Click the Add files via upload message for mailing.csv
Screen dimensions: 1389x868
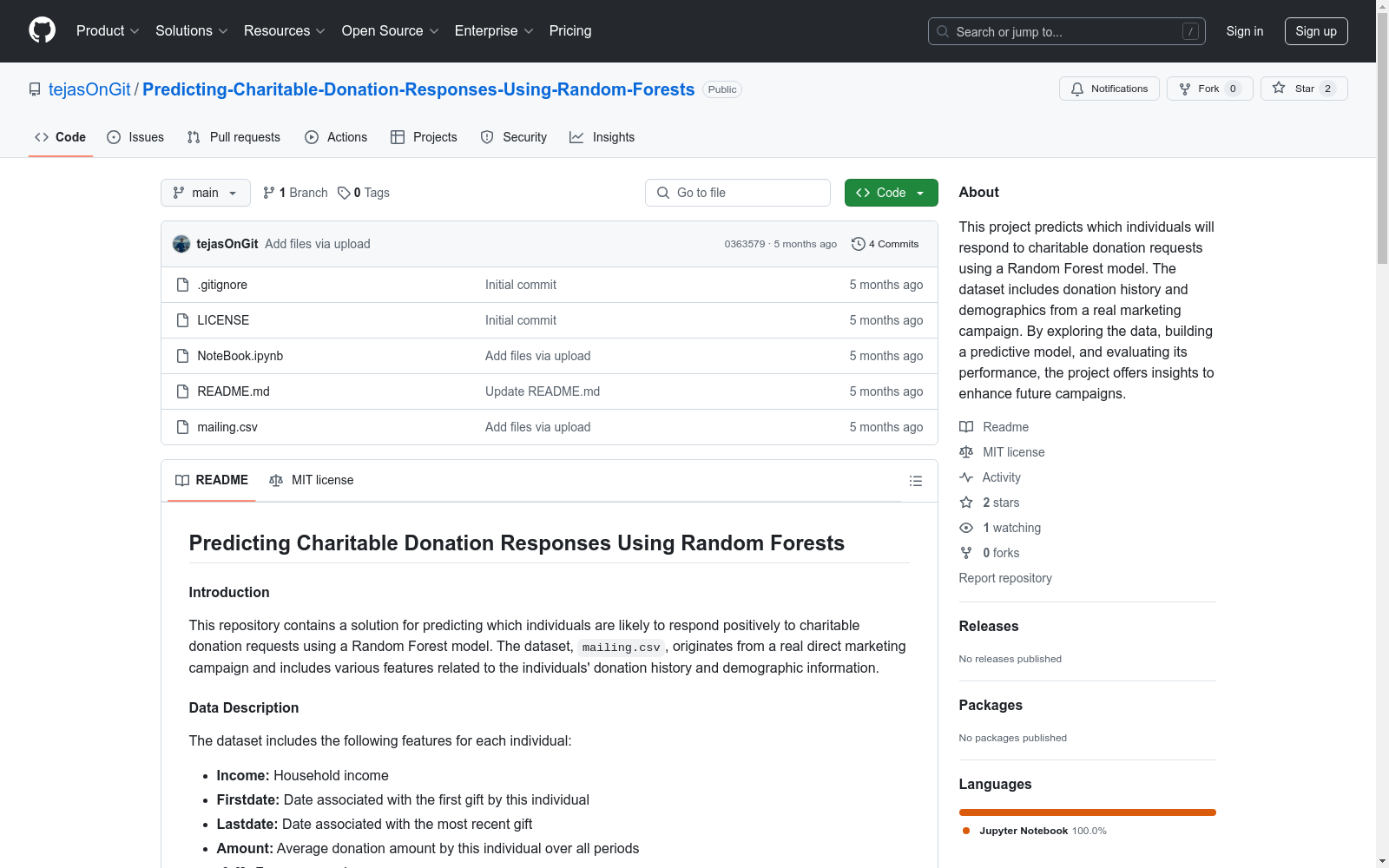coord(538,427)
